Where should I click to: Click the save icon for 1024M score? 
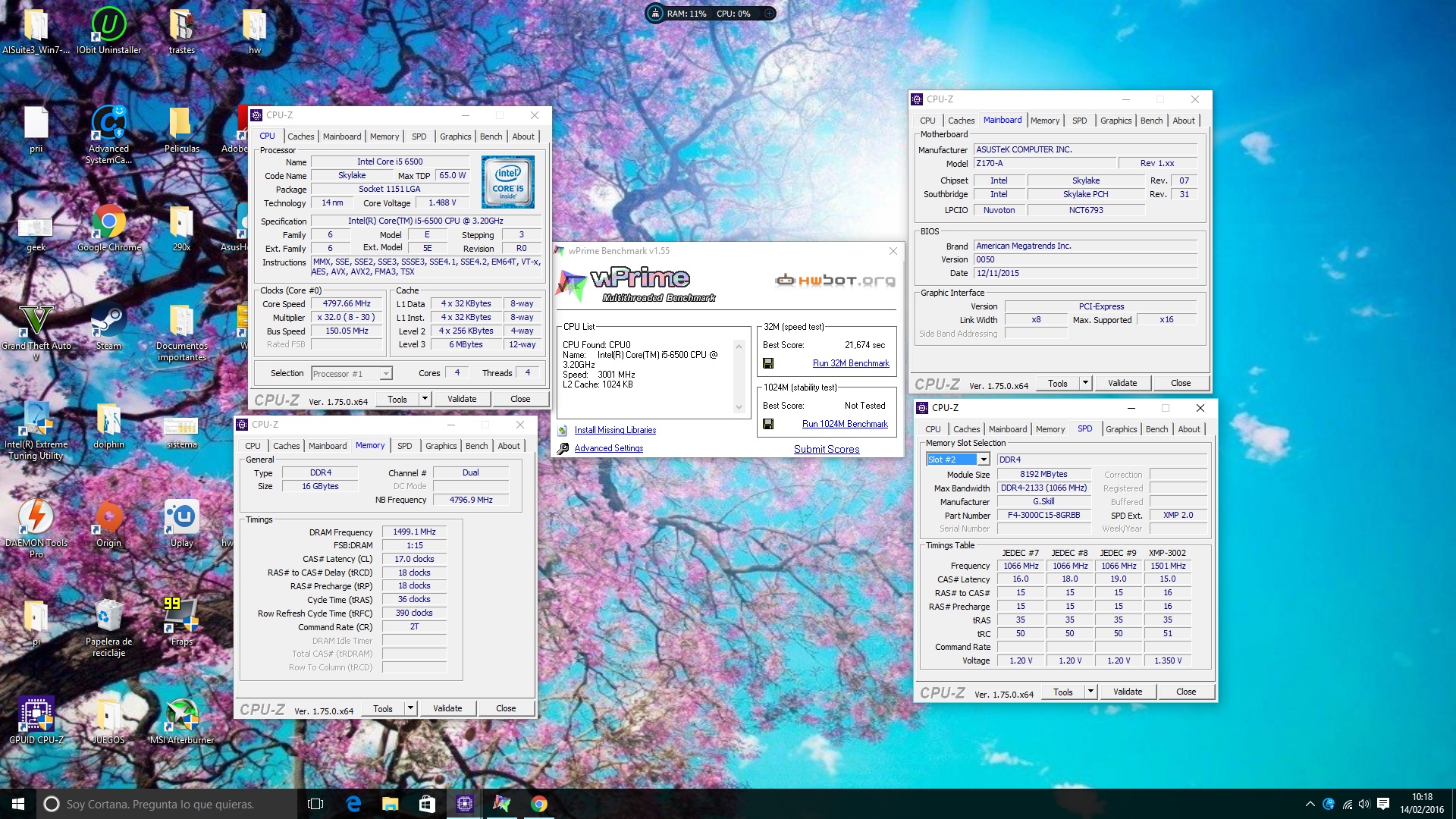point(768,424)
